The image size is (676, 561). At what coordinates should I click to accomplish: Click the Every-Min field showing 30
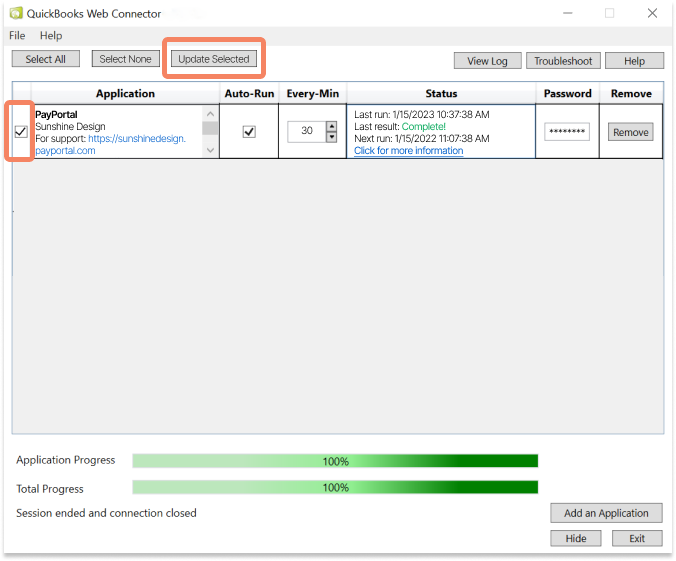point(307,132)
